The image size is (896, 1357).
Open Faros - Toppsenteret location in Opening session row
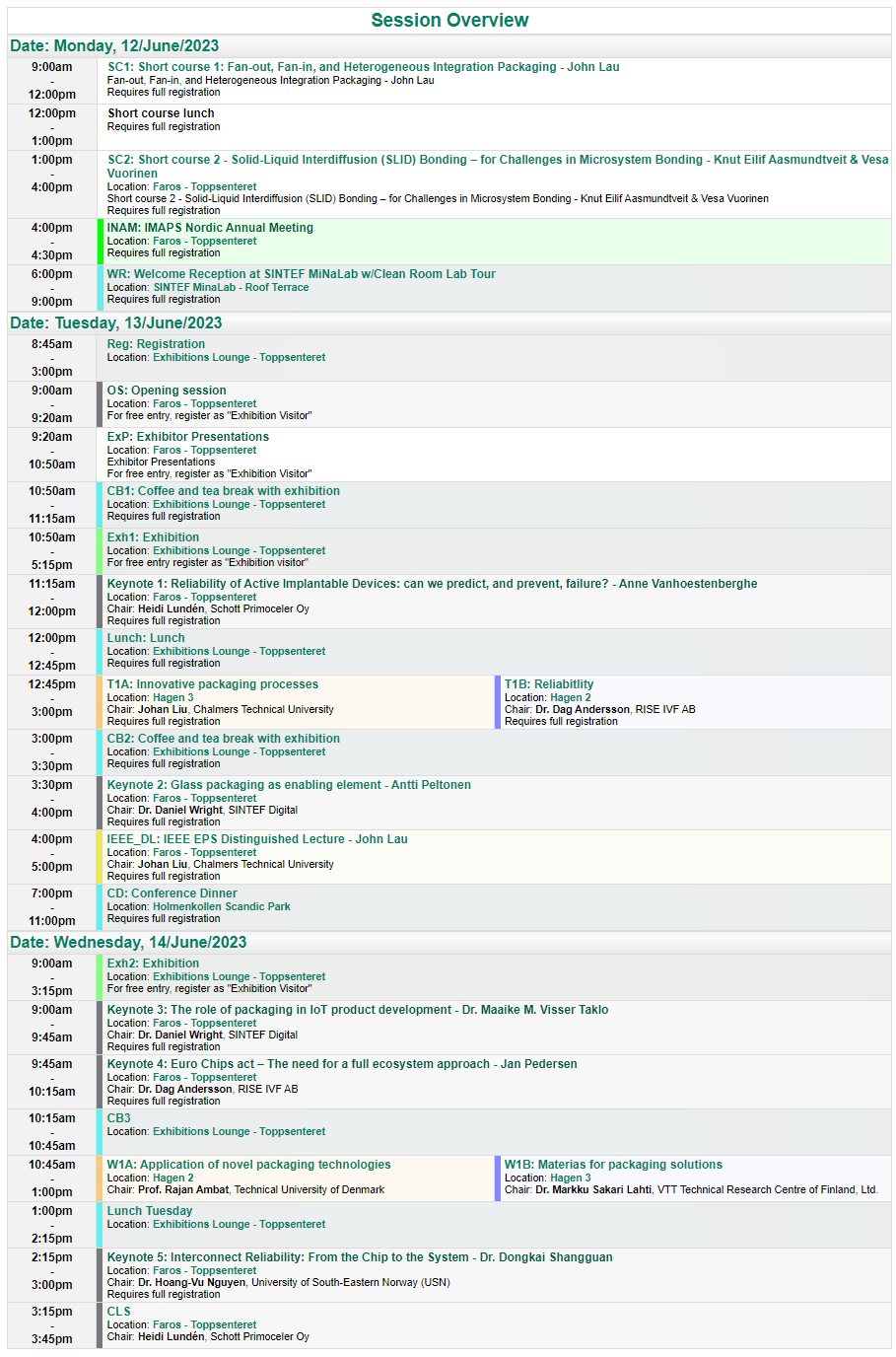pos(204,403)
